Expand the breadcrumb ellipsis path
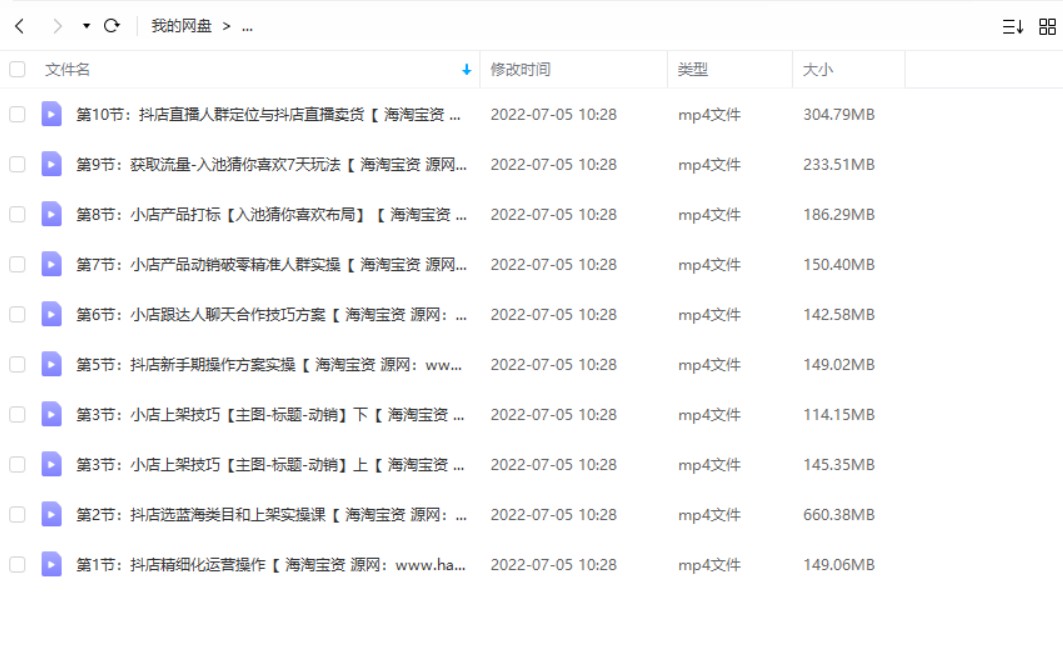Image resolution: width=1063 pixels, height=654 pixels. 247,26
